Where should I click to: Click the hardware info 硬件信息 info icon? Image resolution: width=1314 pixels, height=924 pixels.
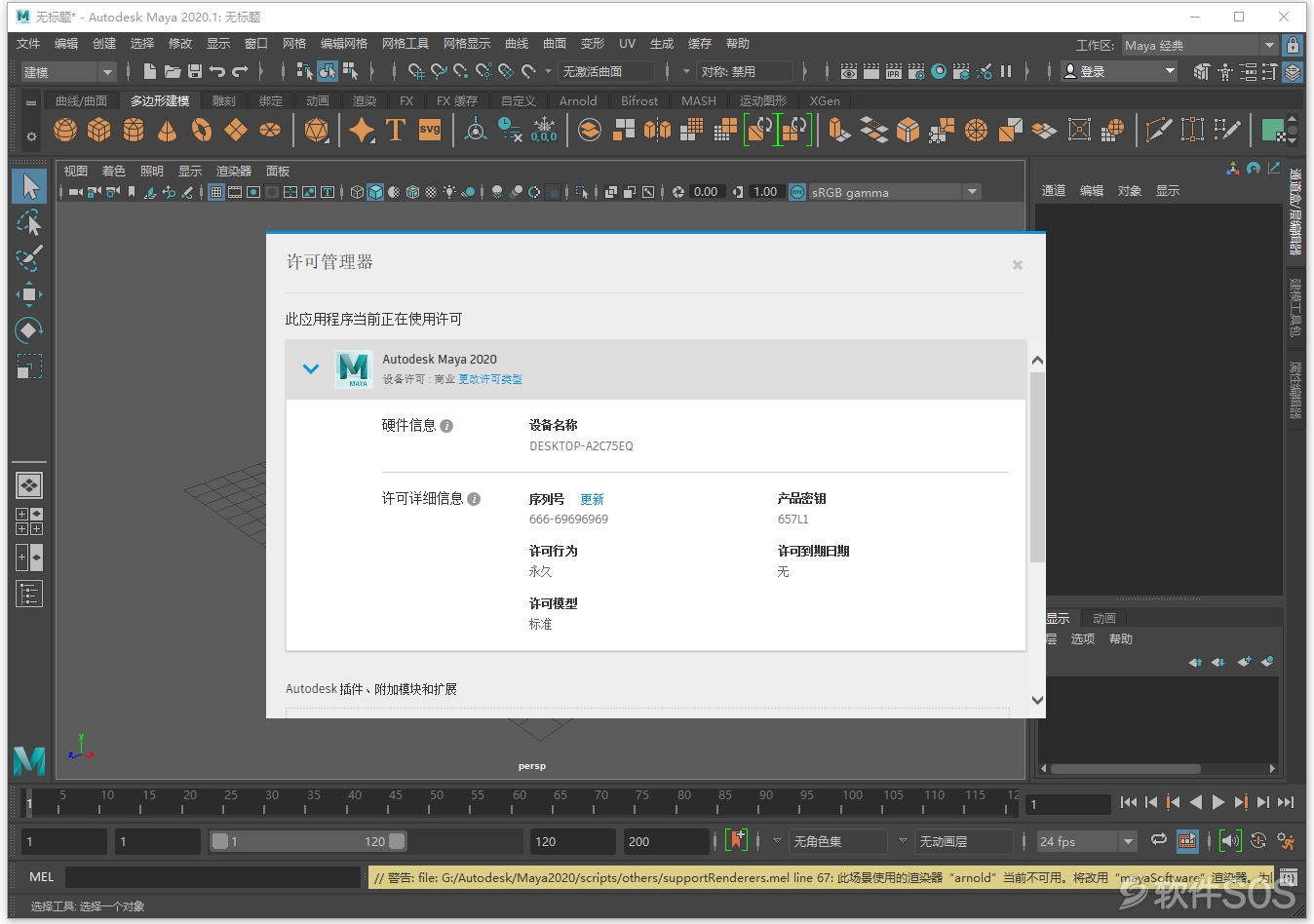[x=446, y=426]
